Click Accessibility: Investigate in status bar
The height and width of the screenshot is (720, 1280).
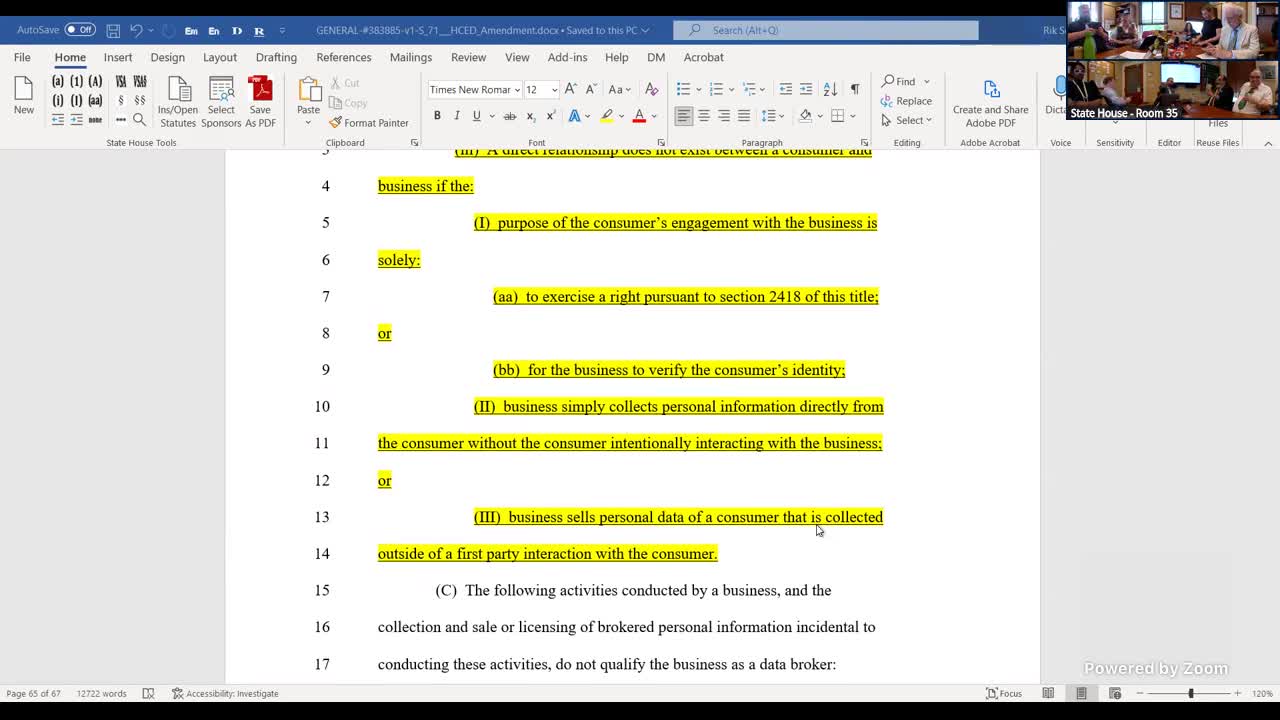coord(225,693)
